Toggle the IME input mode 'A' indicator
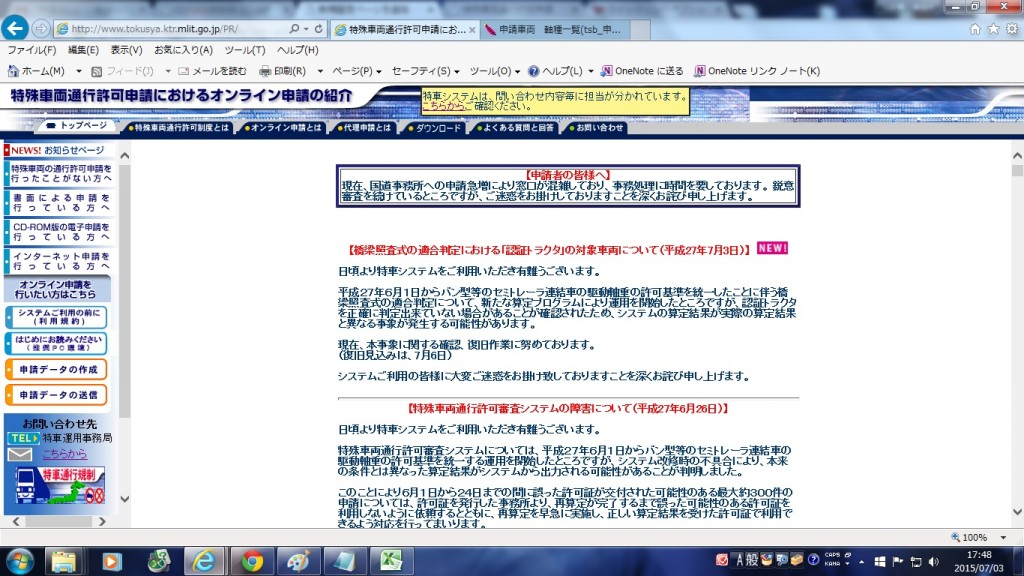Viewport: 1024px width, 576px height. (x=739, y=560)
